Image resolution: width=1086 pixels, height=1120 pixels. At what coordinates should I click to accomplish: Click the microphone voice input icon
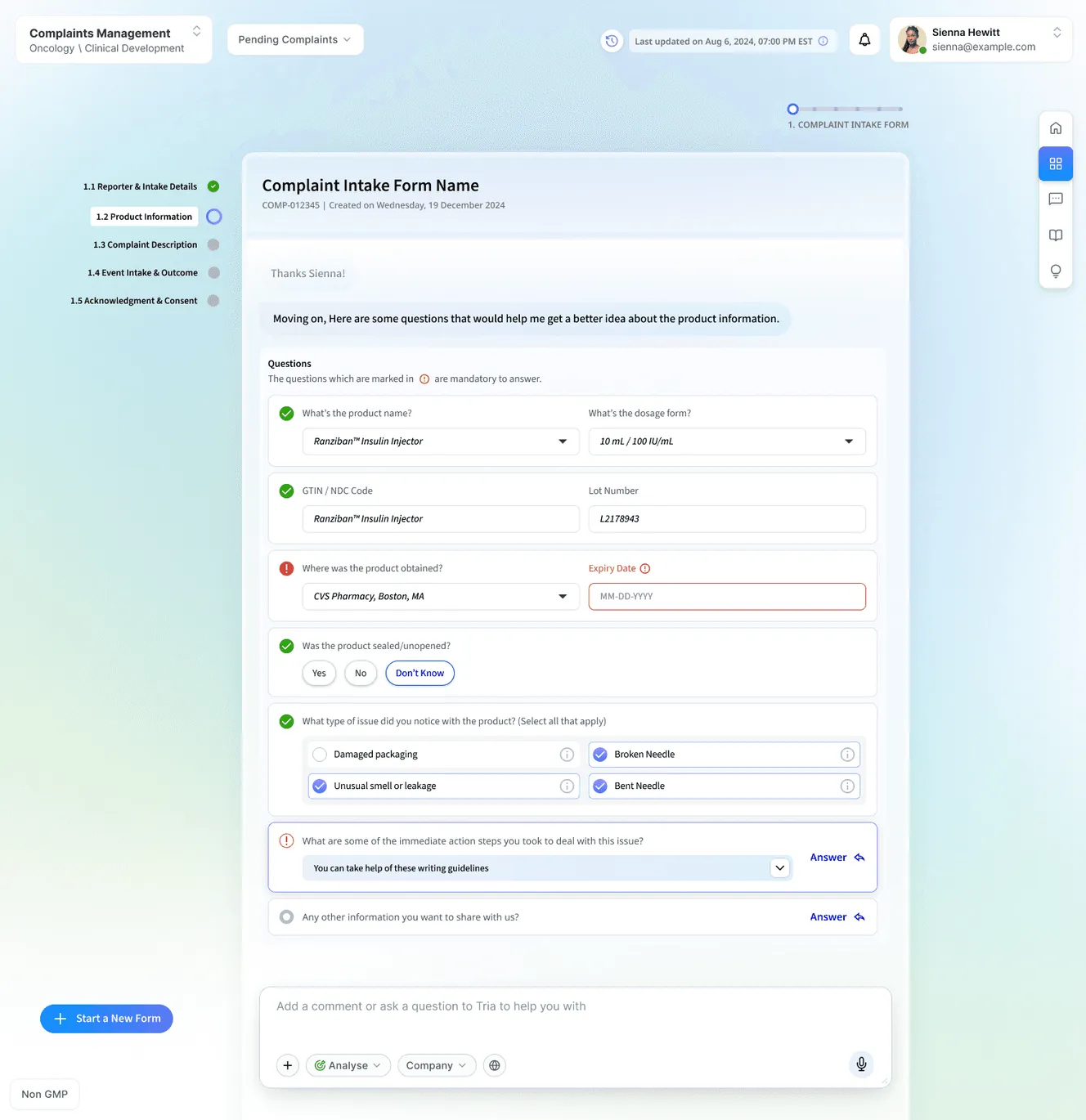click(861, 1064)
